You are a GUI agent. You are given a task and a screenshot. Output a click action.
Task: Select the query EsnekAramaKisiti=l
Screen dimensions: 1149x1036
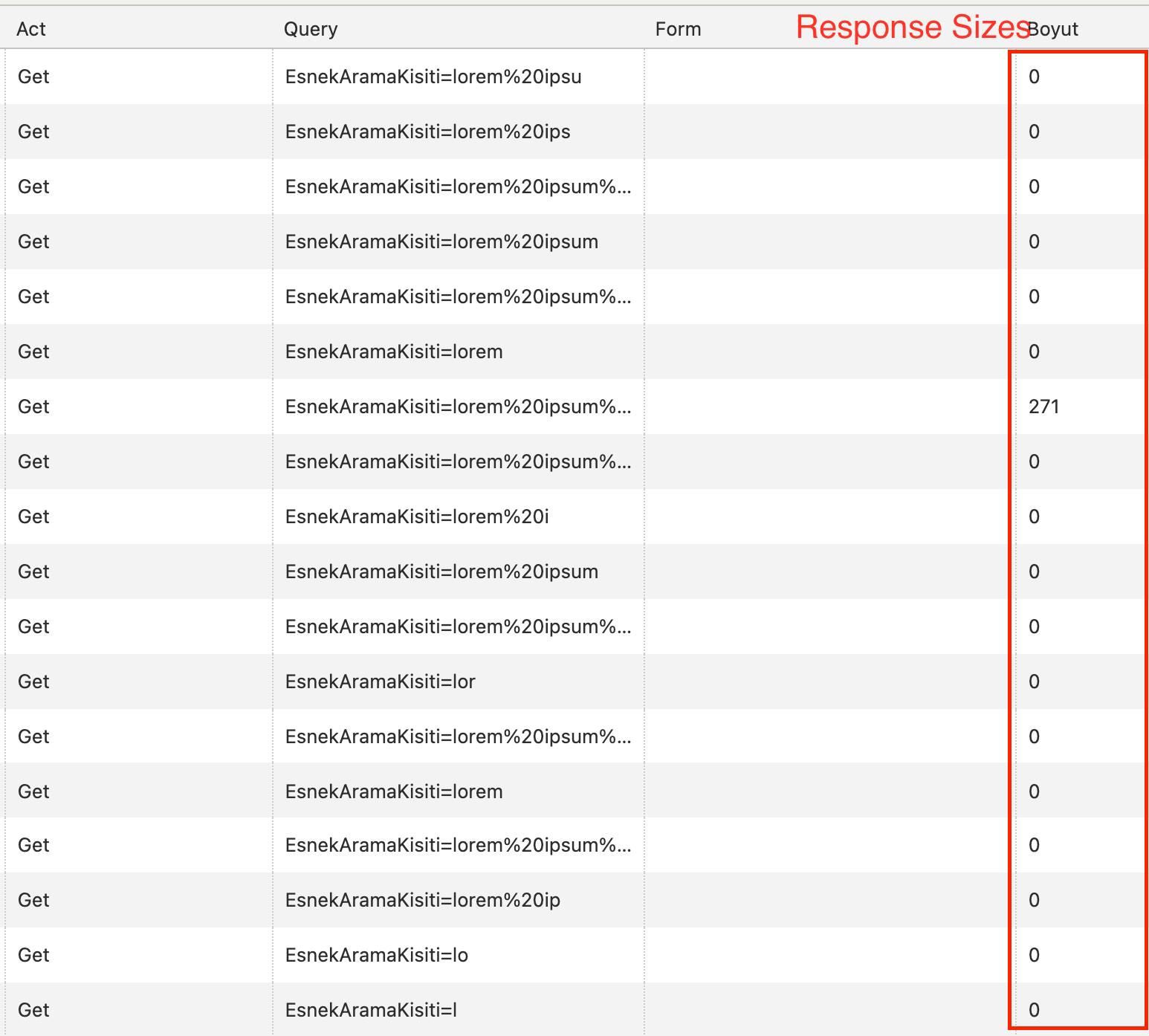tap(371, 1010)
